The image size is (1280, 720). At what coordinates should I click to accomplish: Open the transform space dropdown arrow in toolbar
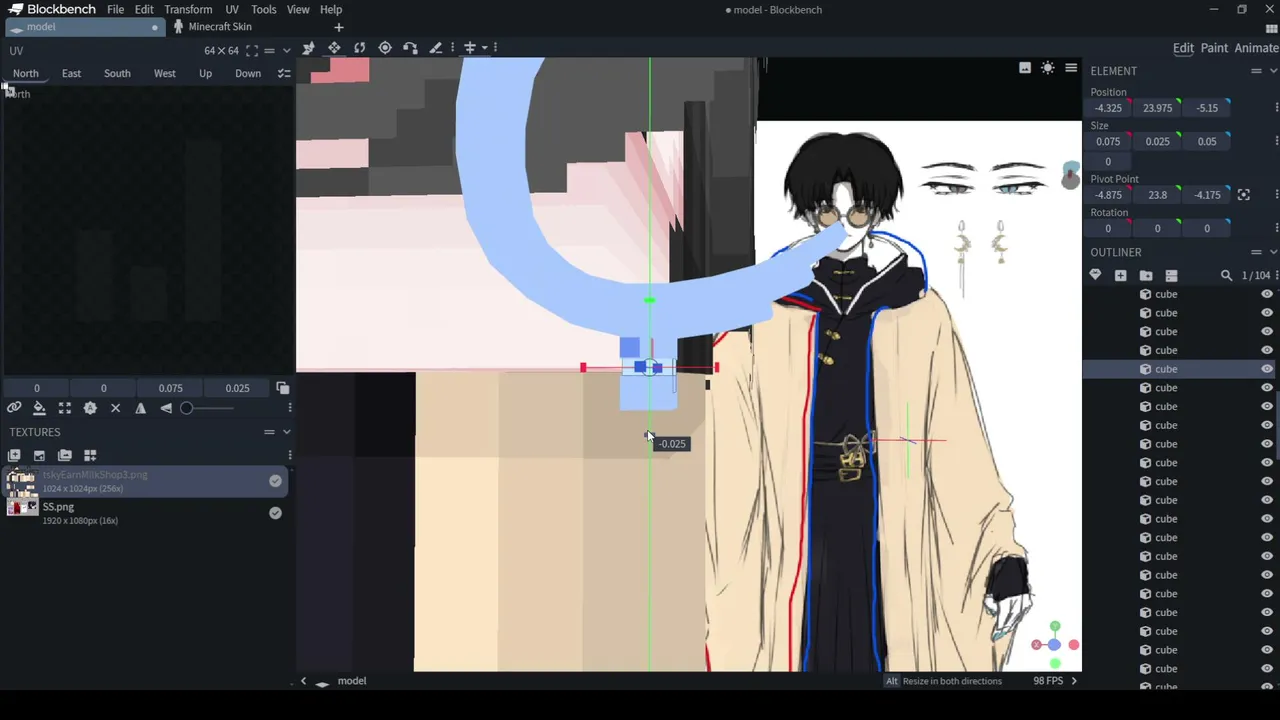tap(484, 47)
